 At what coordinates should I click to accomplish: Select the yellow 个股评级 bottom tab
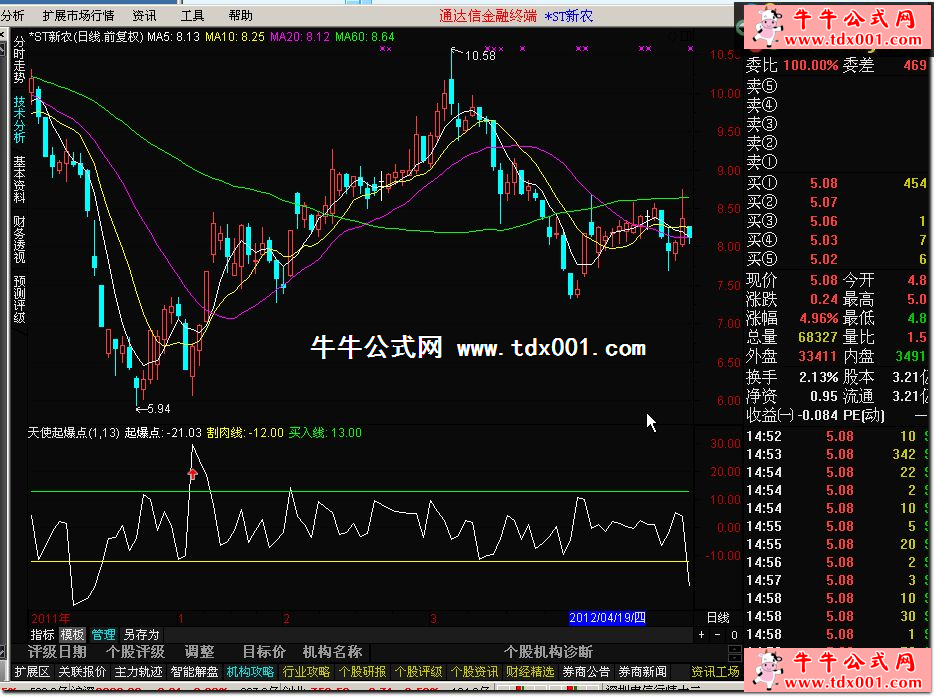[418, 672]
